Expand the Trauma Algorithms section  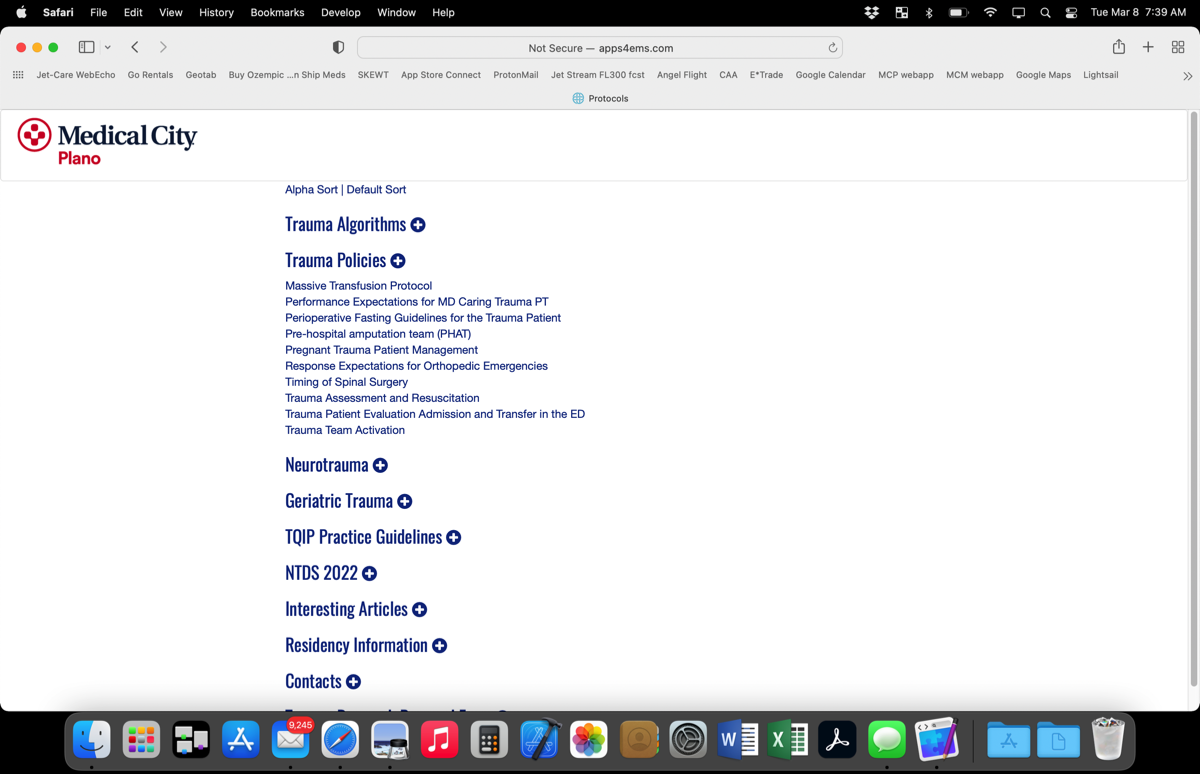418,225
